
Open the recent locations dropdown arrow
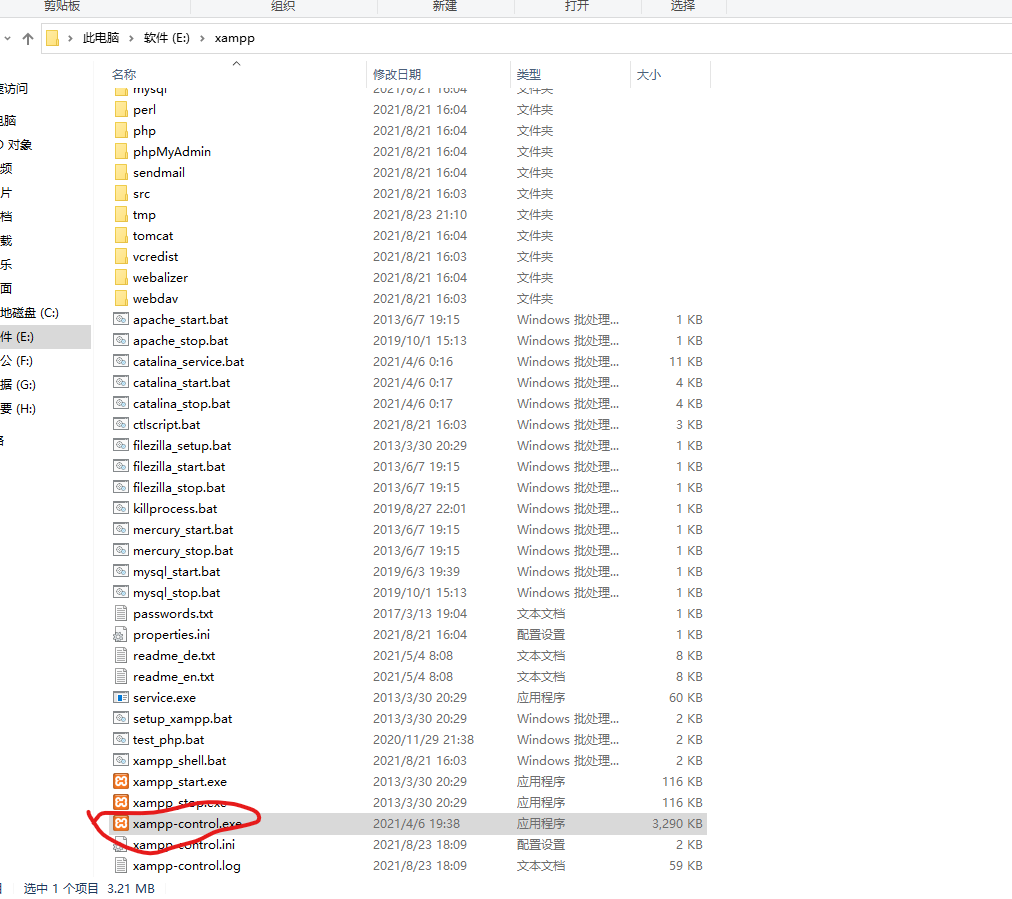click(x=8, y=39)
